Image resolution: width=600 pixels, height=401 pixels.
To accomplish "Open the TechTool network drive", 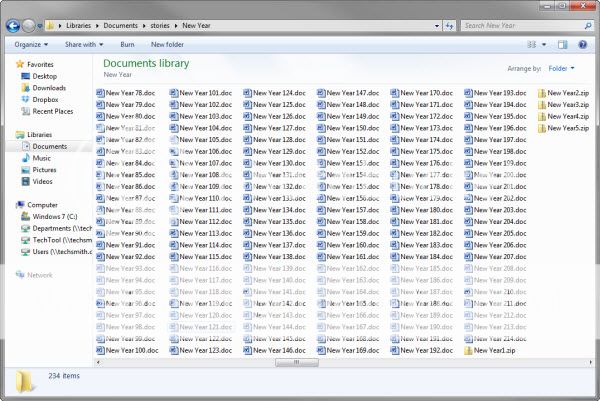I will (62, 240).
